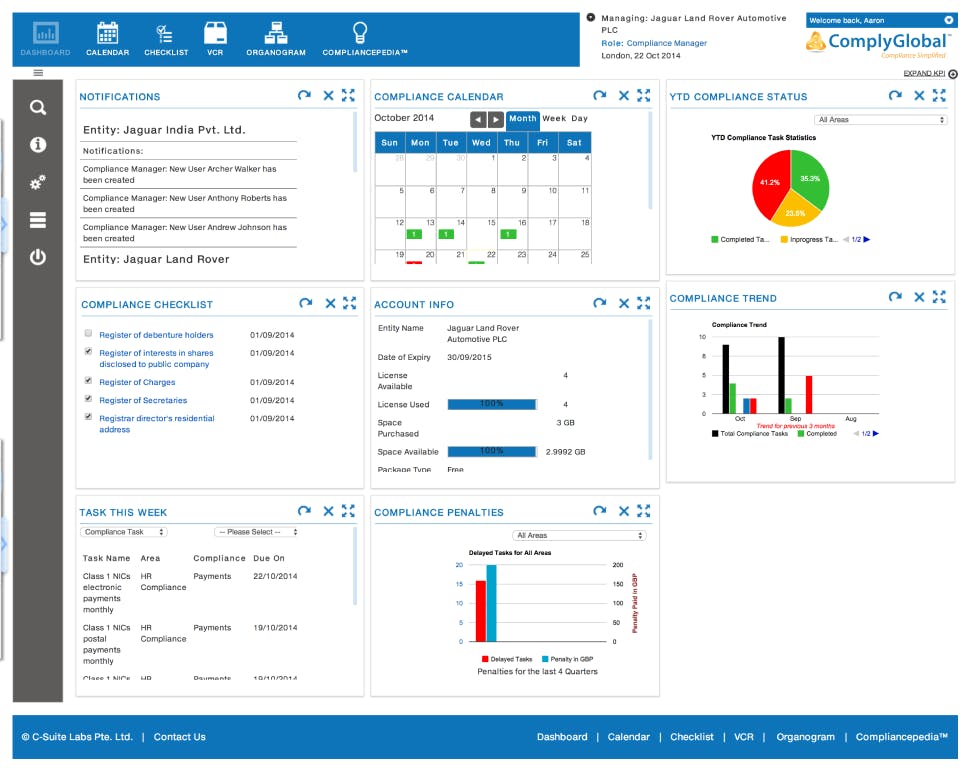Click the Account Info widget scrollbar

pyautogui.click(x=650, y=389)
